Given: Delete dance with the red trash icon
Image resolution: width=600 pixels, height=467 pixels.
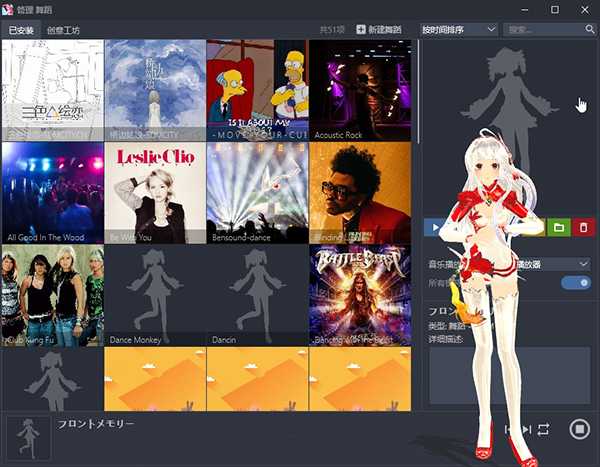Looking at the screenshot, I should pos(584,228).
